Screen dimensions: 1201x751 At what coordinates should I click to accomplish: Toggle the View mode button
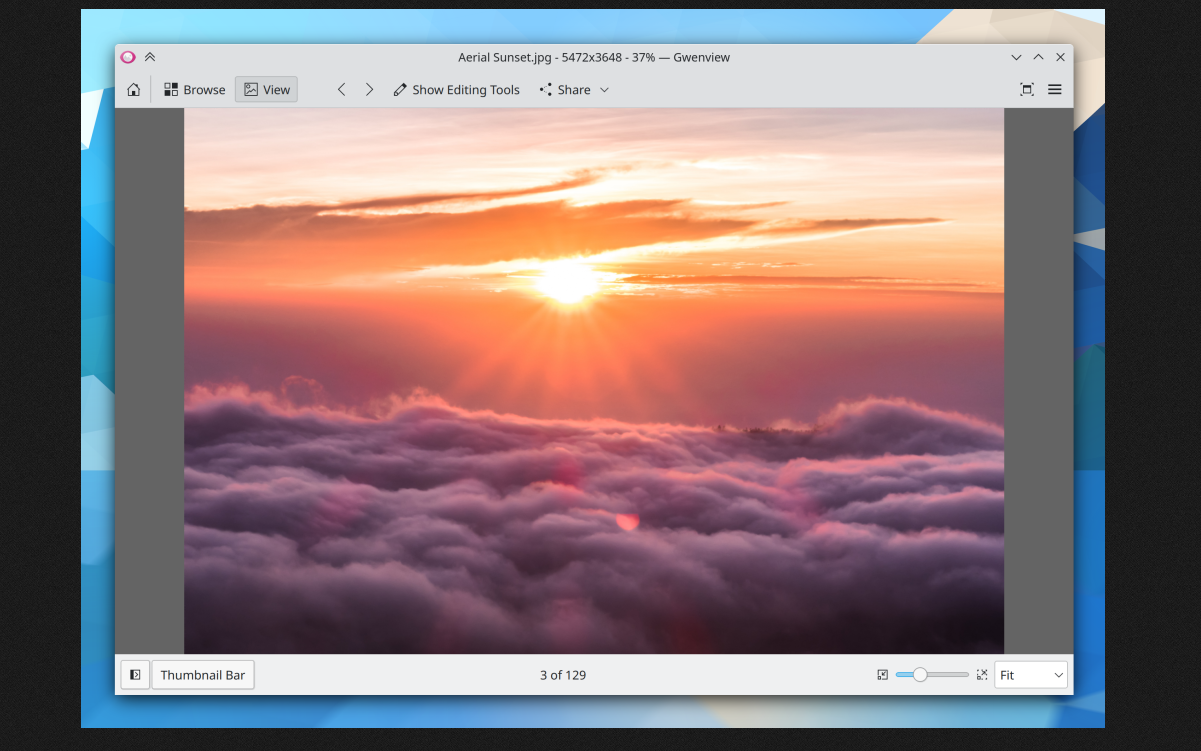(266, 90)
